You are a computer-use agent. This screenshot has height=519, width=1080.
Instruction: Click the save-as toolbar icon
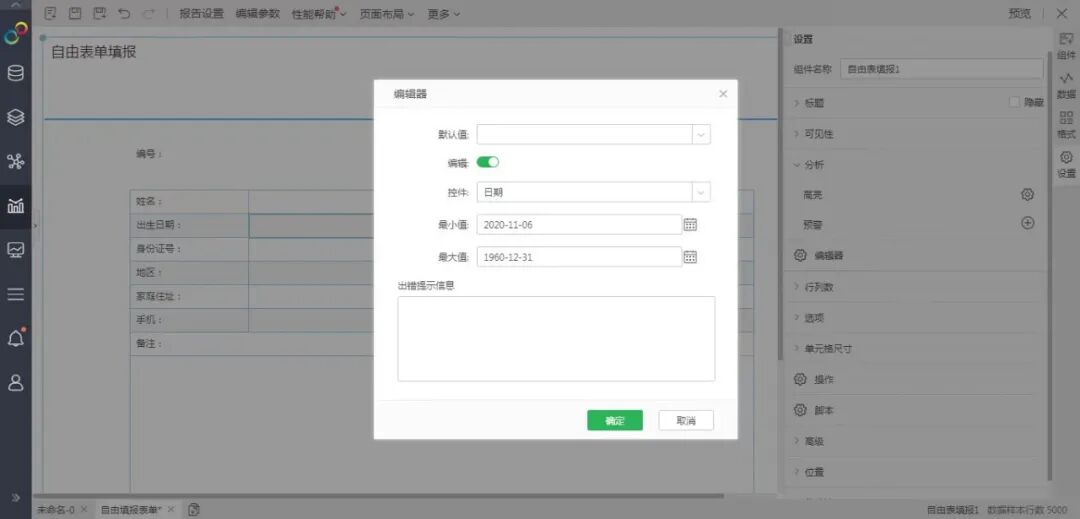(x=100, y=13)
